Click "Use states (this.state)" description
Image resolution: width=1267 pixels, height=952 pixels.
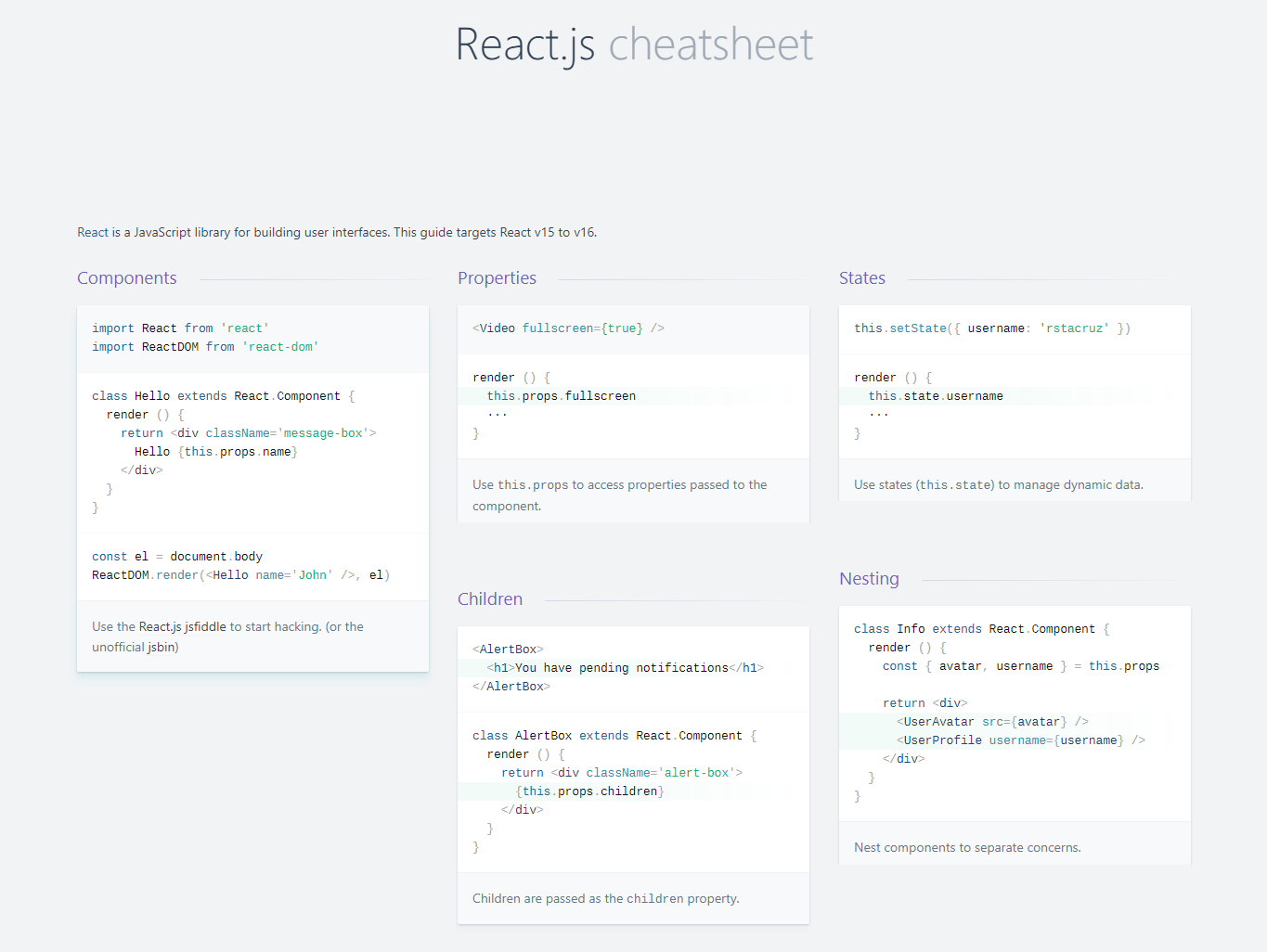pos(999,484)
